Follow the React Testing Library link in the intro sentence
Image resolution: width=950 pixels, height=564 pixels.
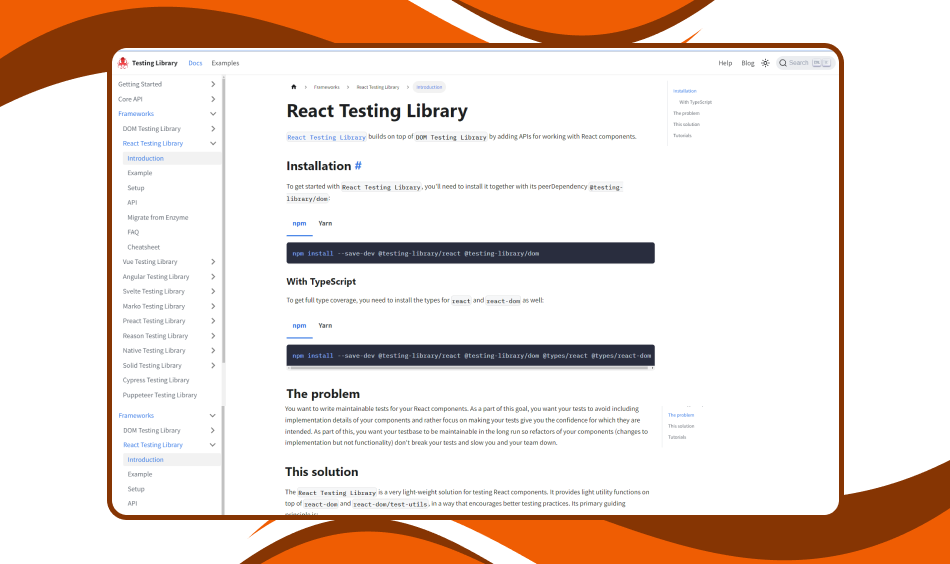coord(327,138)
